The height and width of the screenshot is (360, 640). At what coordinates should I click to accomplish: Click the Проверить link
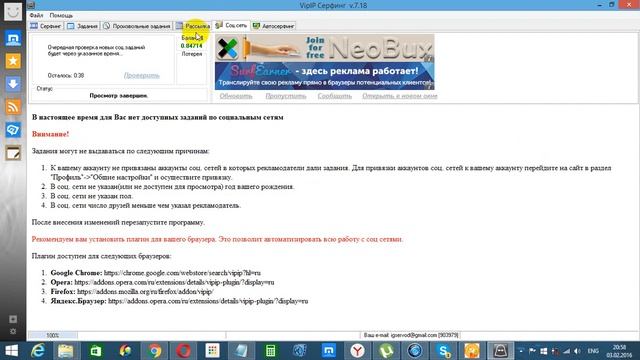pyautogui.click(x=142, y=76)
